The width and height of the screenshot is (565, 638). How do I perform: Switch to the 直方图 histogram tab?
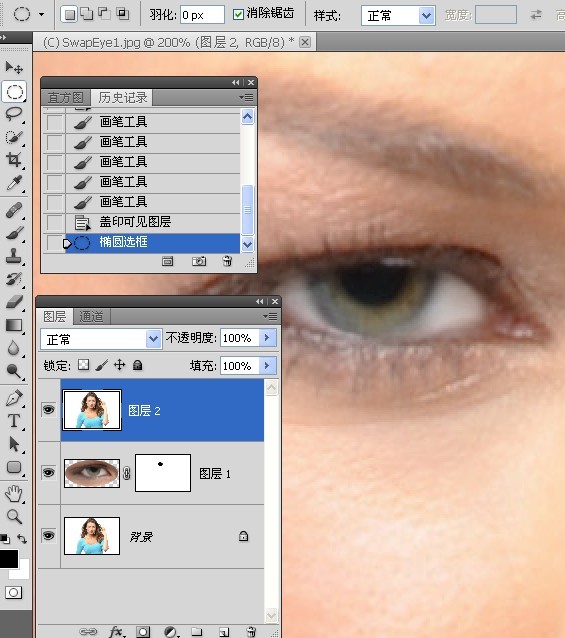65,98
